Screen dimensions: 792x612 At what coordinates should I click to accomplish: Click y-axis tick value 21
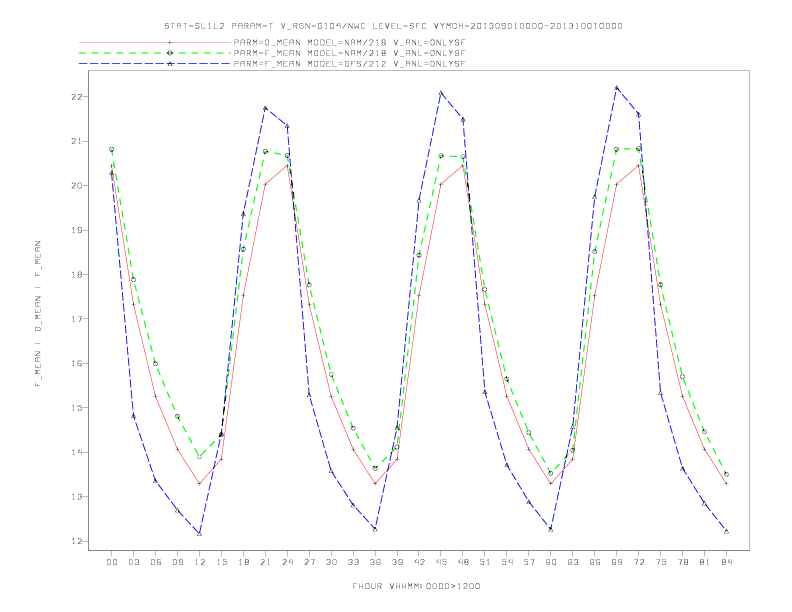pos(77,141)
